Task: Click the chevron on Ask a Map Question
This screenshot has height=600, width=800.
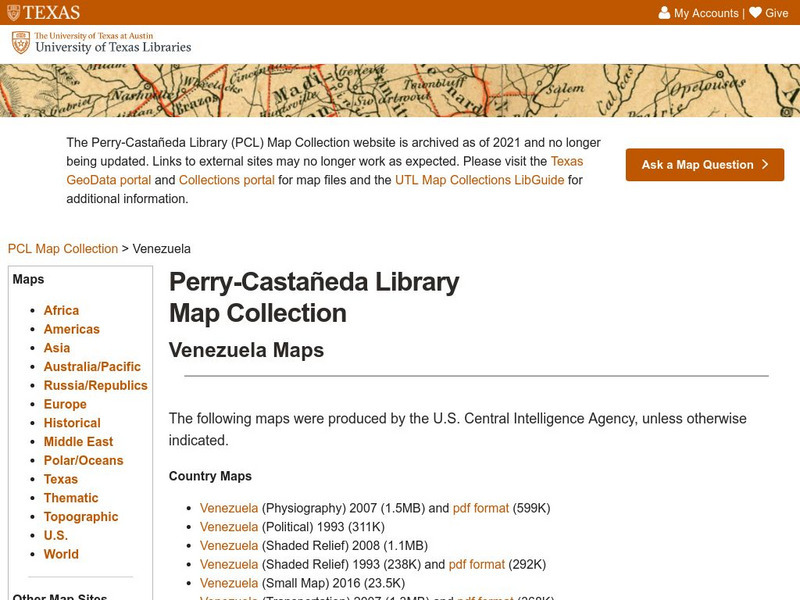Action: click(x=765, y=164)
